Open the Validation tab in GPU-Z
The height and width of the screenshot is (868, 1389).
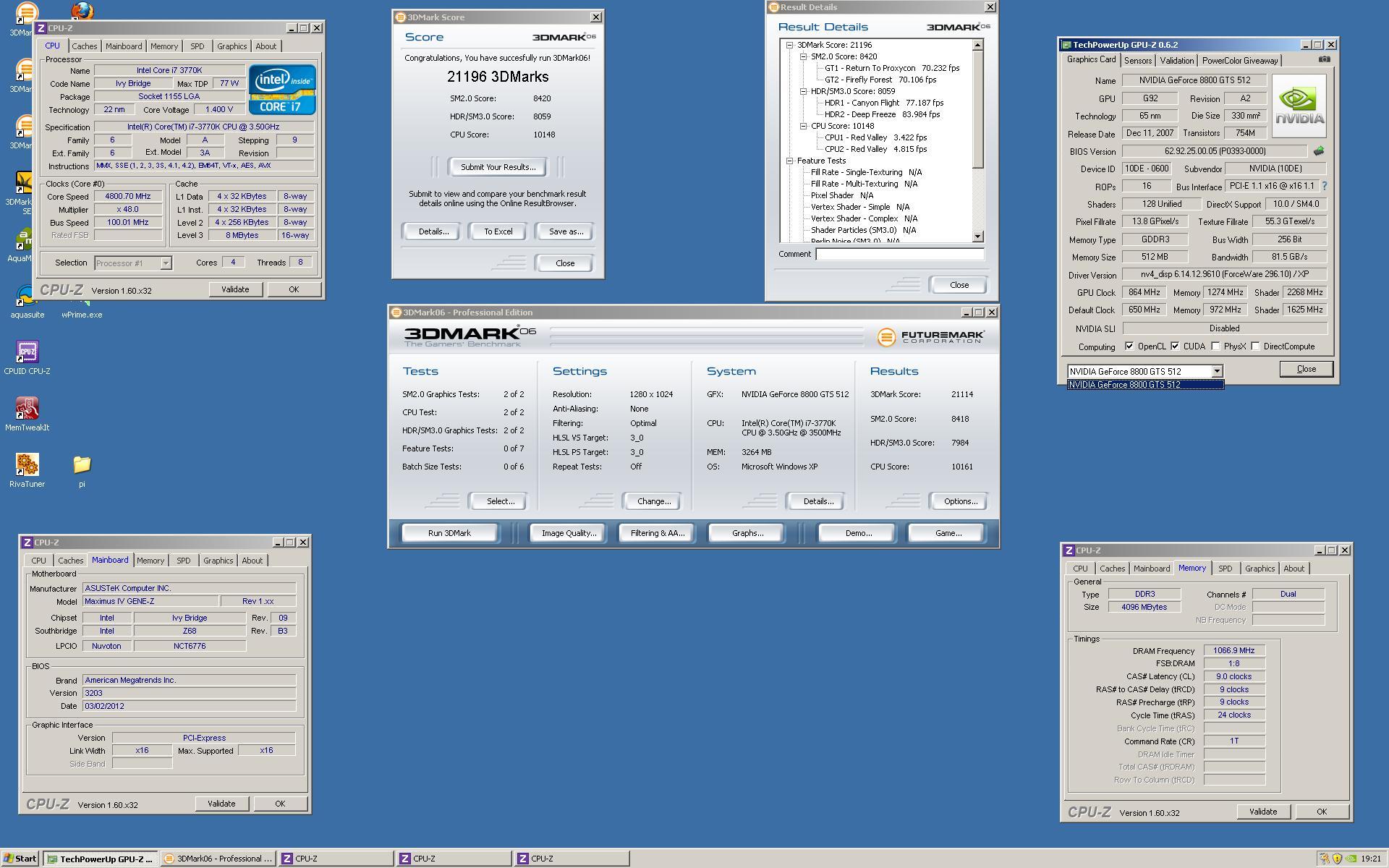click(x=1176, y=61)
